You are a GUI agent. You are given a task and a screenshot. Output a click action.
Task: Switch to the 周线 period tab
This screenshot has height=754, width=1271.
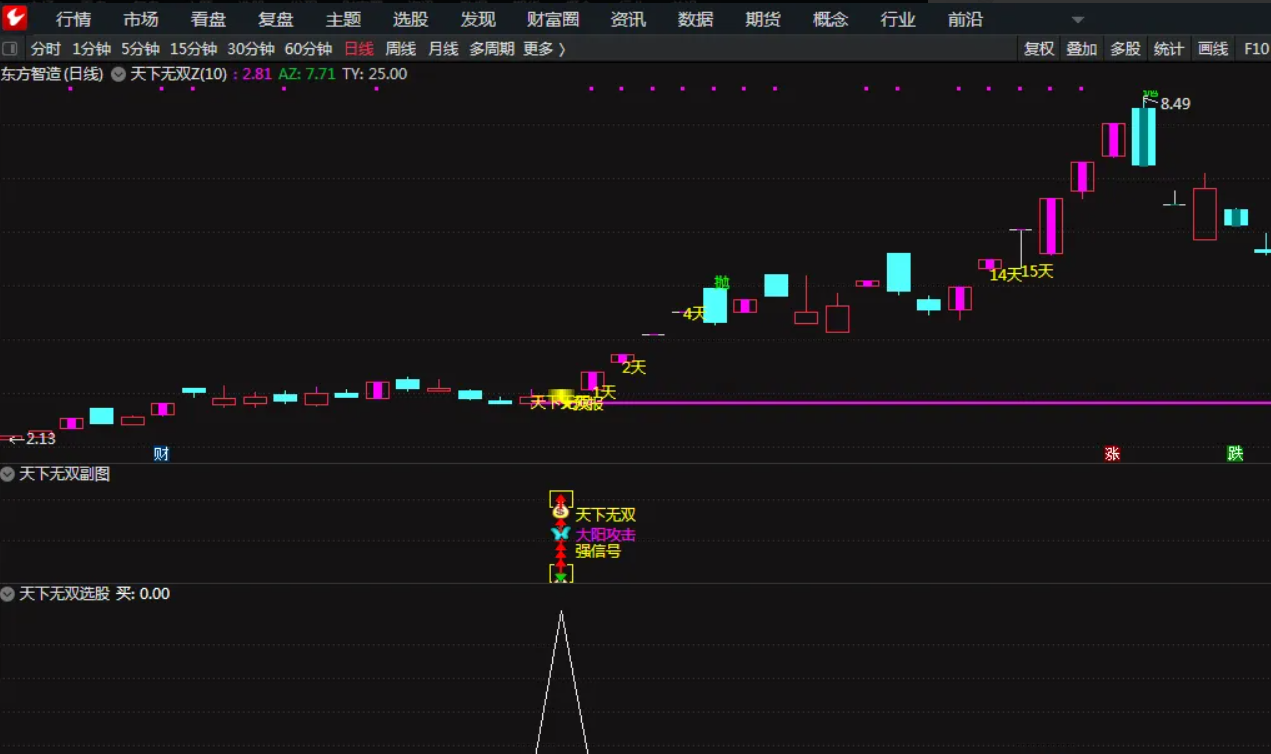tap(400, 47)
